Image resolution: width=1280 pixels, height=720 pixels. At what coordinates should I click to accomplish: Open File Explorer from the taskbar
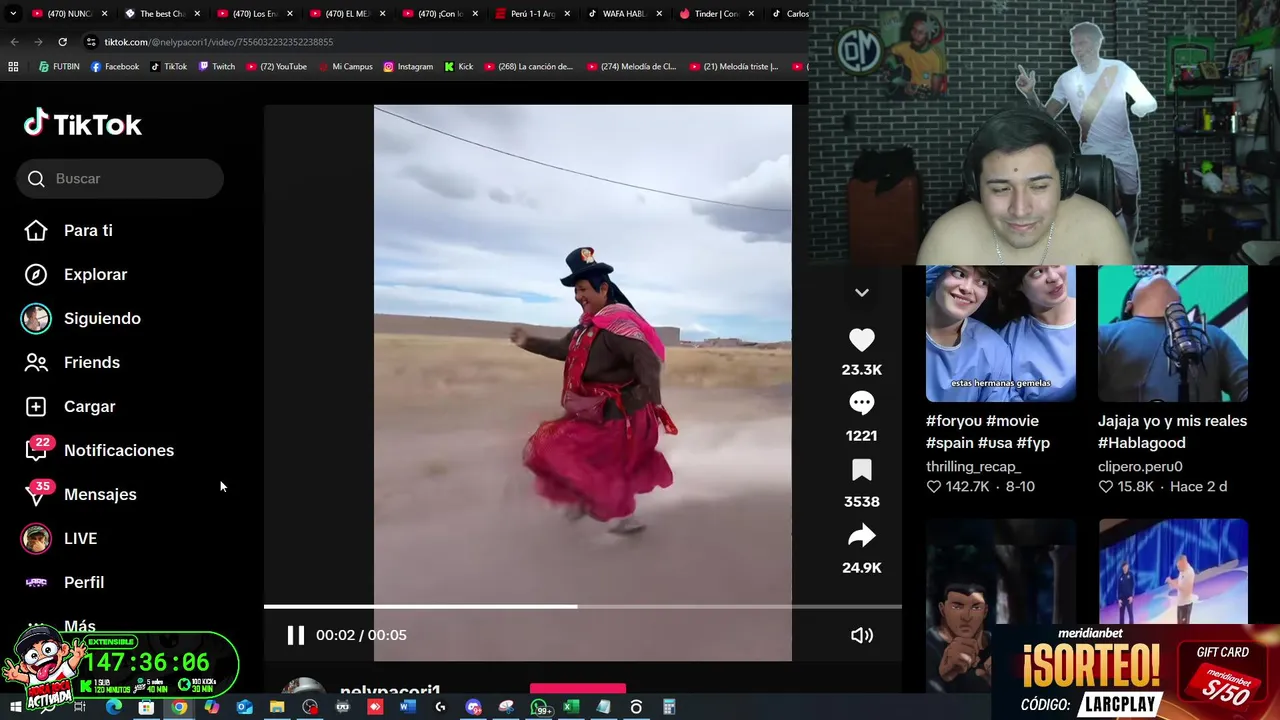[277, 707]
